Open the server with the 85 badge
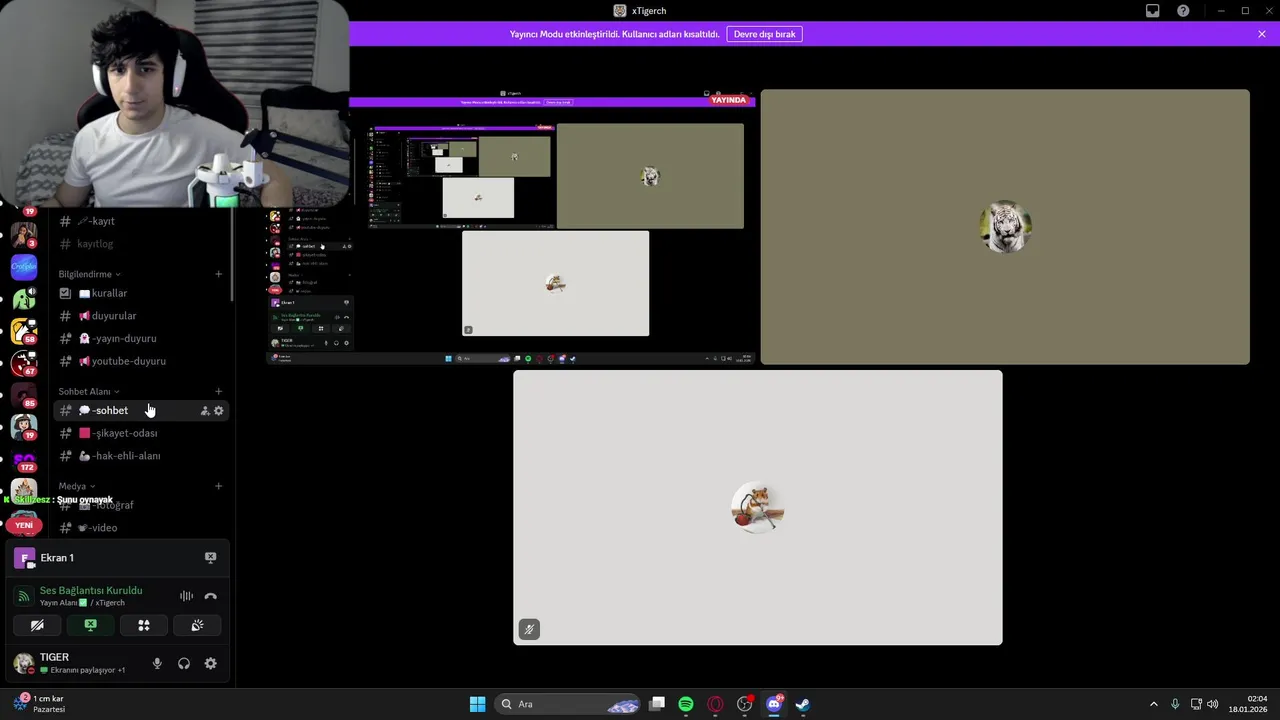 (24, 398)
